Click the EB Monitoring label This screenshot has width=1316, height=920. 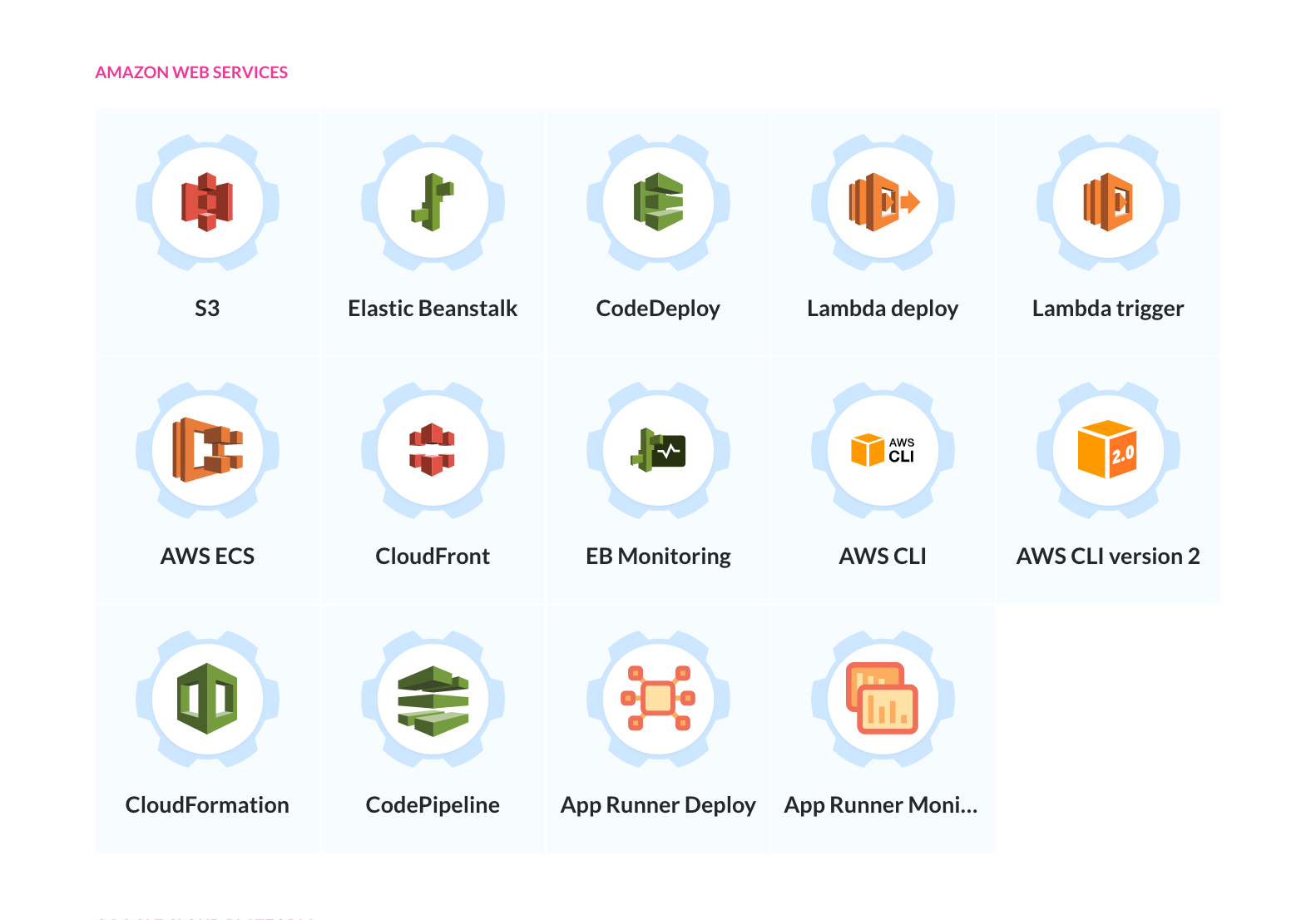[658, 556]
